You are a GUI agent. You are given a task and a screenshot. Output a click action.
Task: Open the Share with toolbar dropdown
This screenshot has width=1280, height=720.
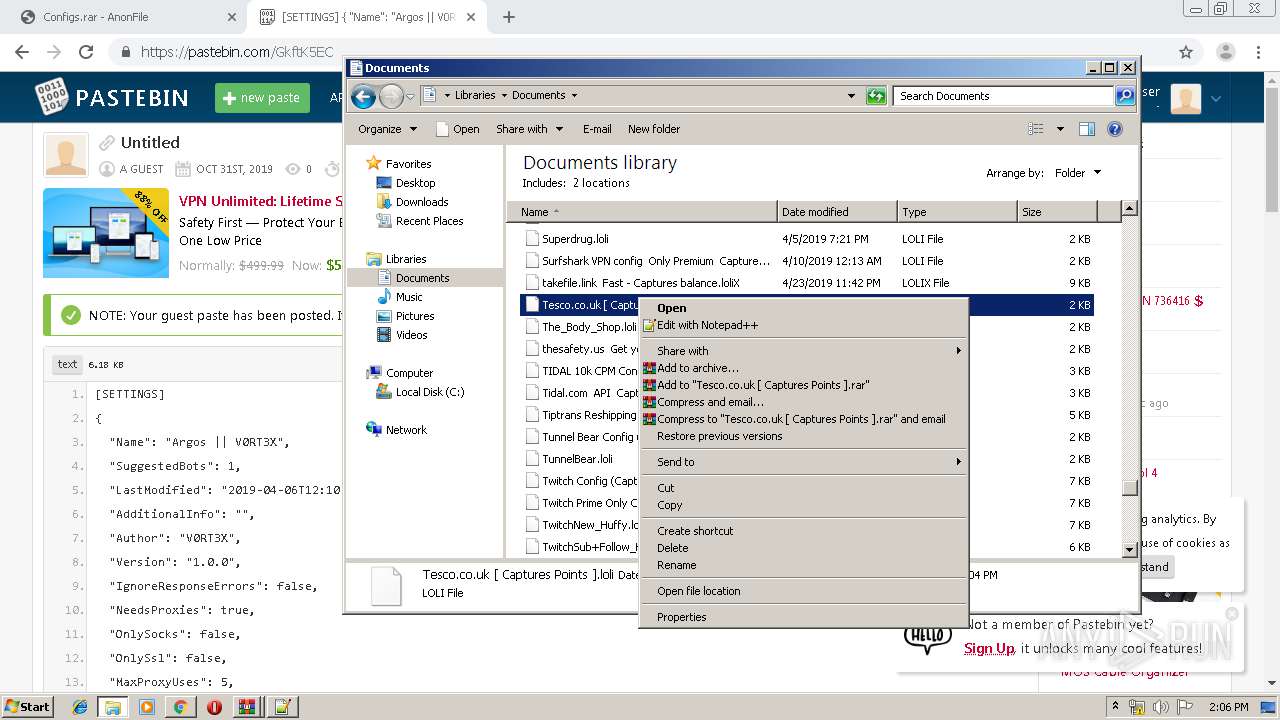[530, 129]
